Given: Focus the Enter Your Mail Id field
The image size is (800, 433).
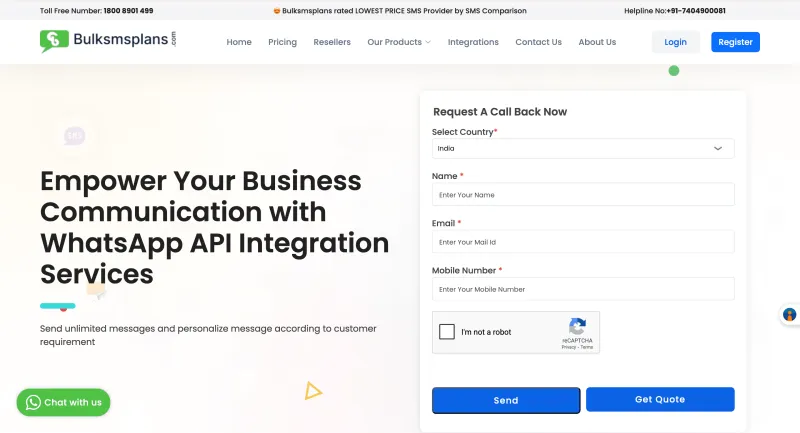Looking at the screenshot, I should pos(583,242).
